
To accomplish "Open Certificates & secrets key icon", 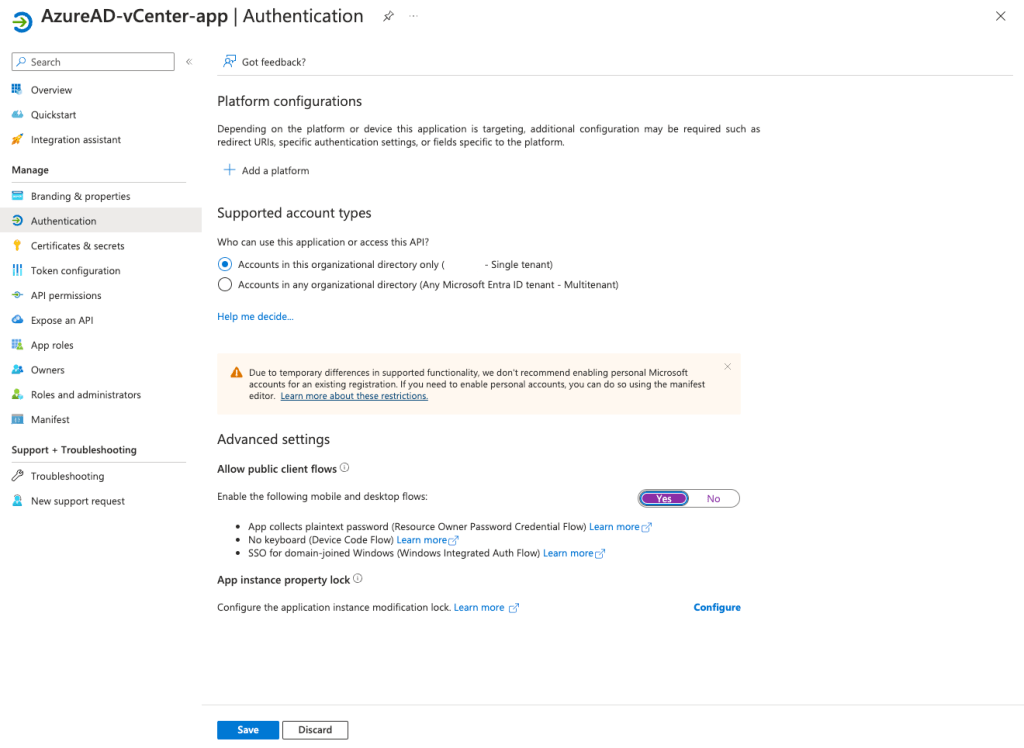I will [x=17, y=246].
